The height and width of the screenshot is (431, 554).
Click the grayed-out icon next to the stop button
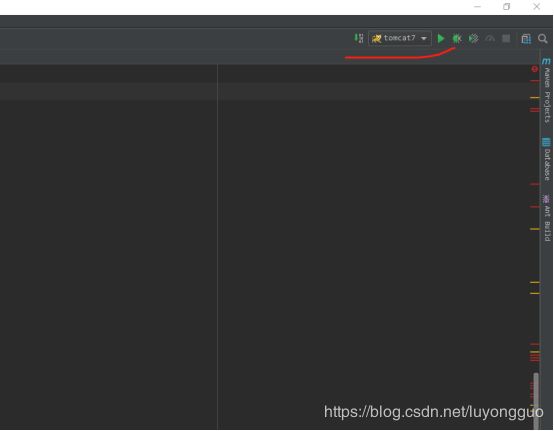[x=490, y=38]
